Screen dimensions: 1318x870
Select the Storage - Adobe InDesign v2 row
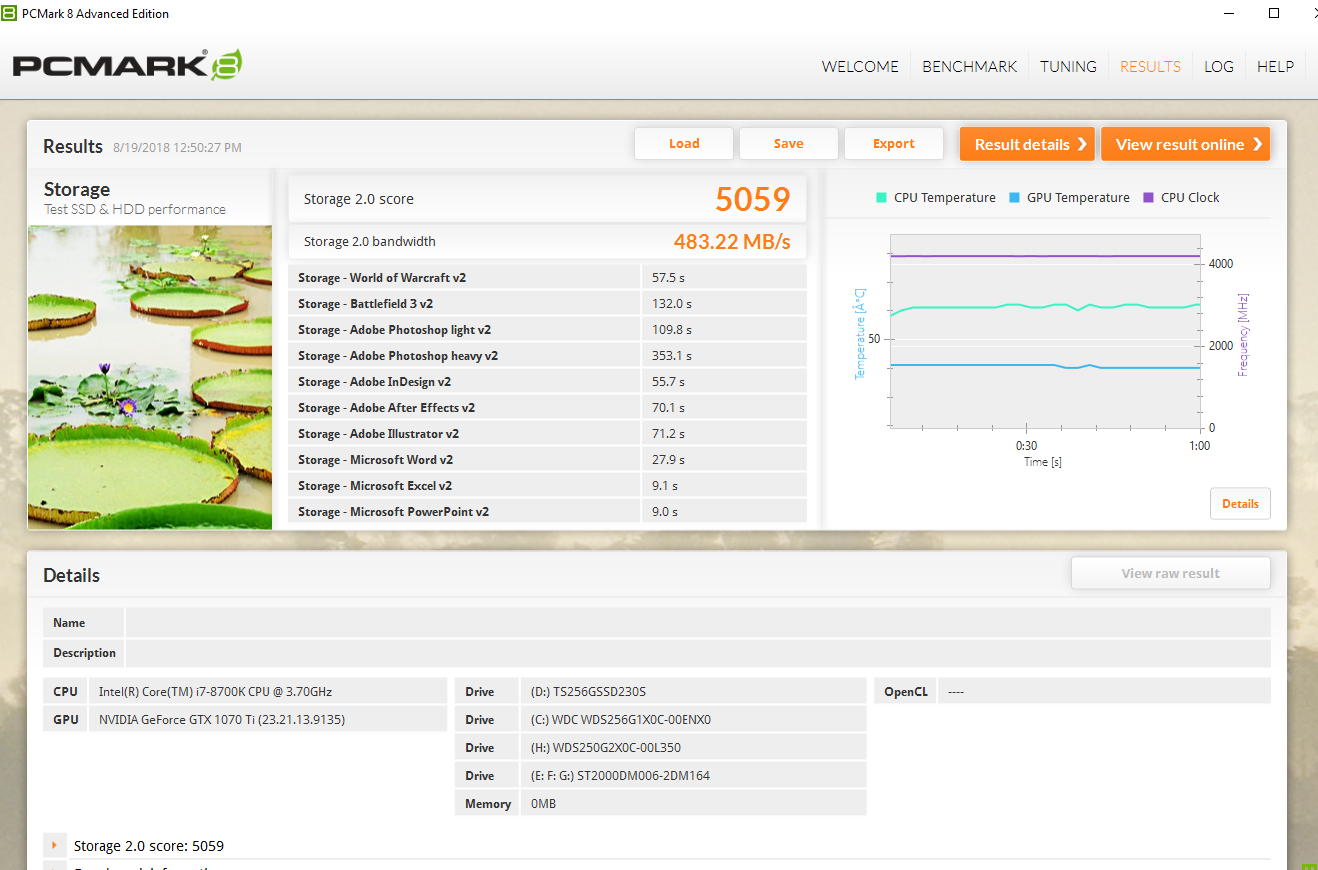tap(547, 381)
